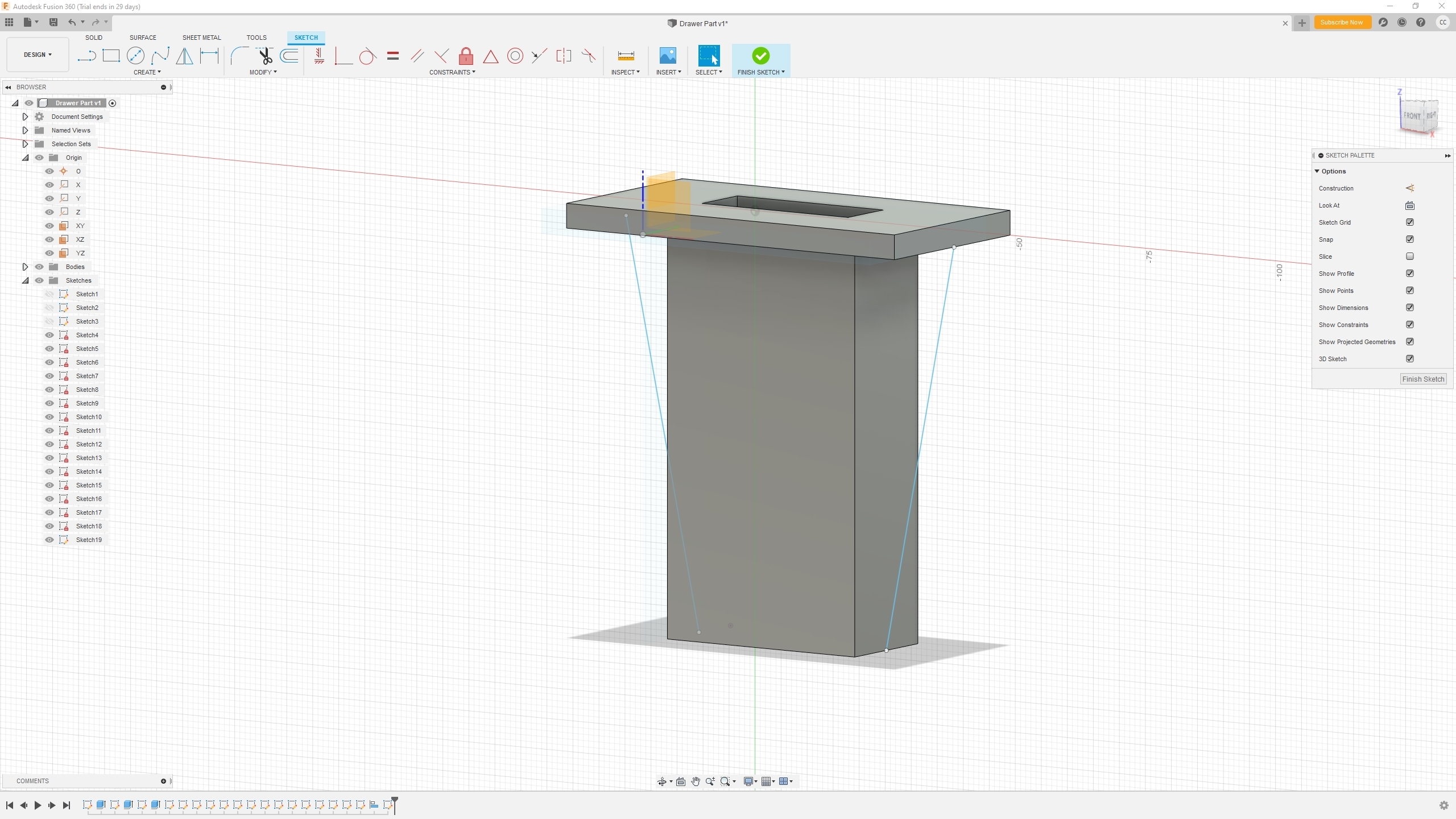Toggle the Snap checkbox
1456x819 pixels.
[1410, 239]
